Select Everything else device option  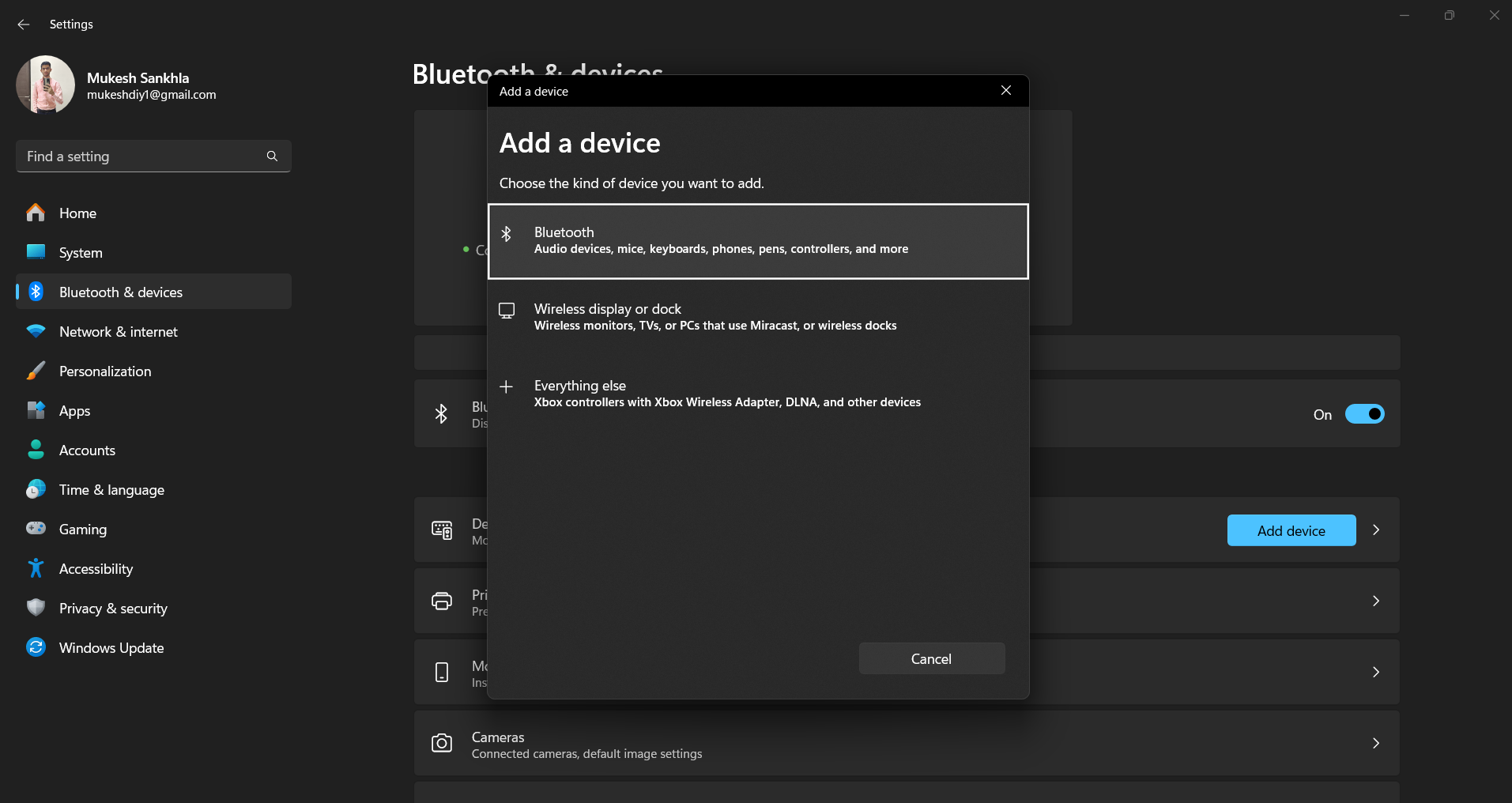758,394
